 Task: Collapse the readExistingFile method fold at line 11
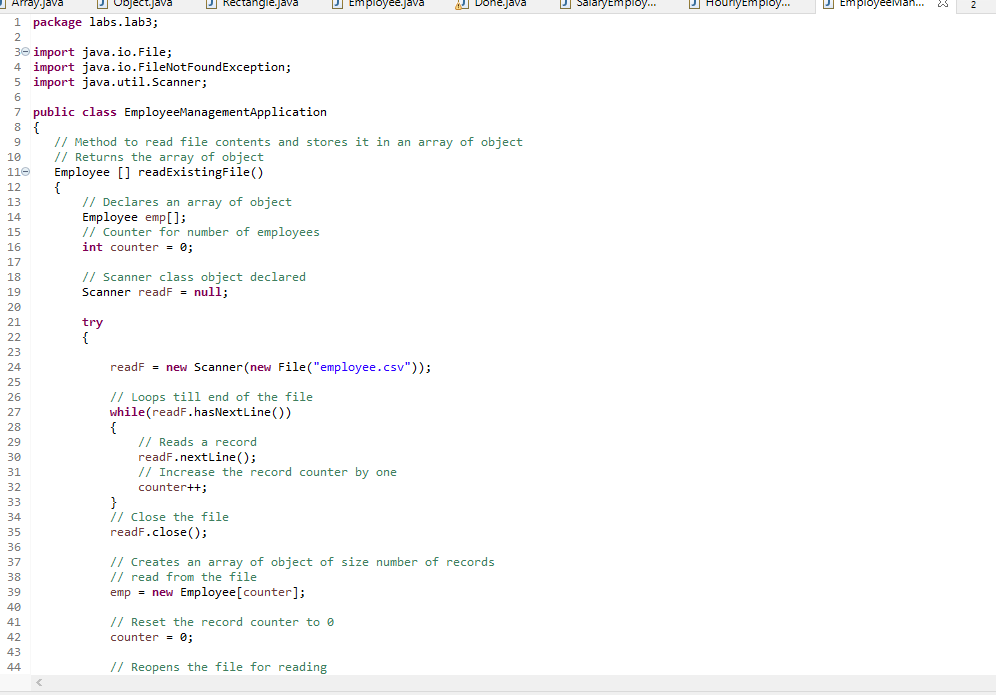point(25,172)
